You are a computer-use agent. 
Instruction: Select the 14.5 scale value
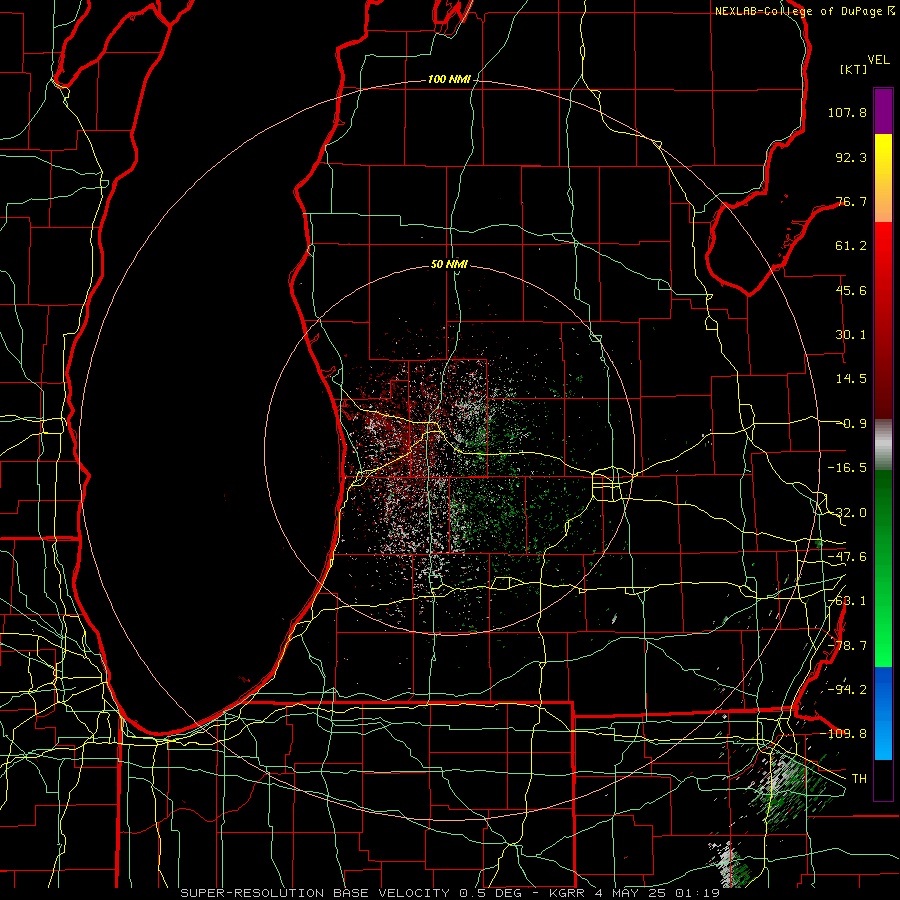point(851,379)
